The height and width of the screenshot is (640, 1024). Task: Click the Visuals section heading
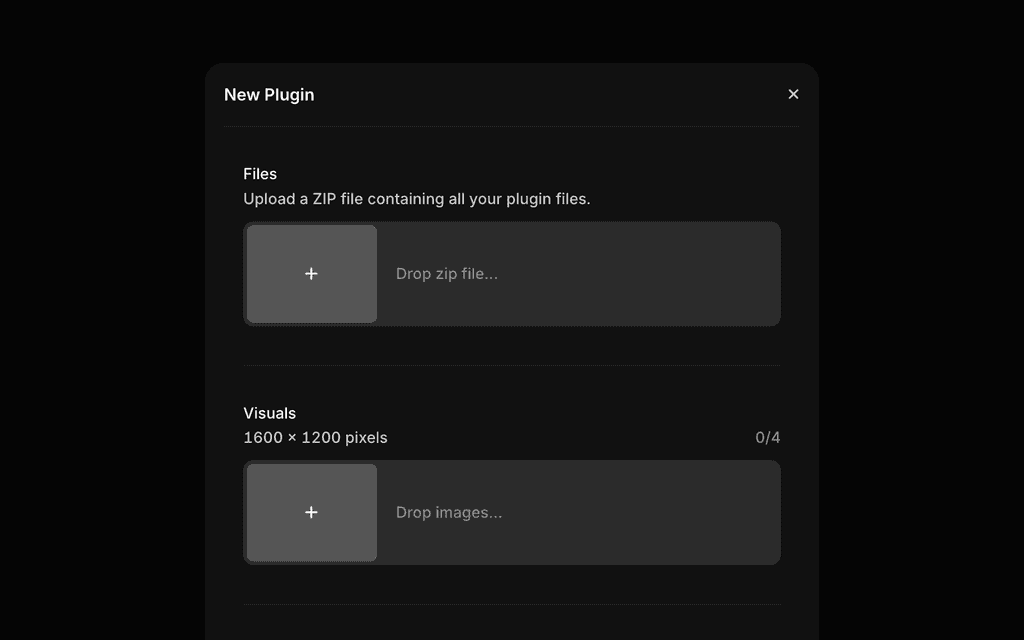pos(270,412)
